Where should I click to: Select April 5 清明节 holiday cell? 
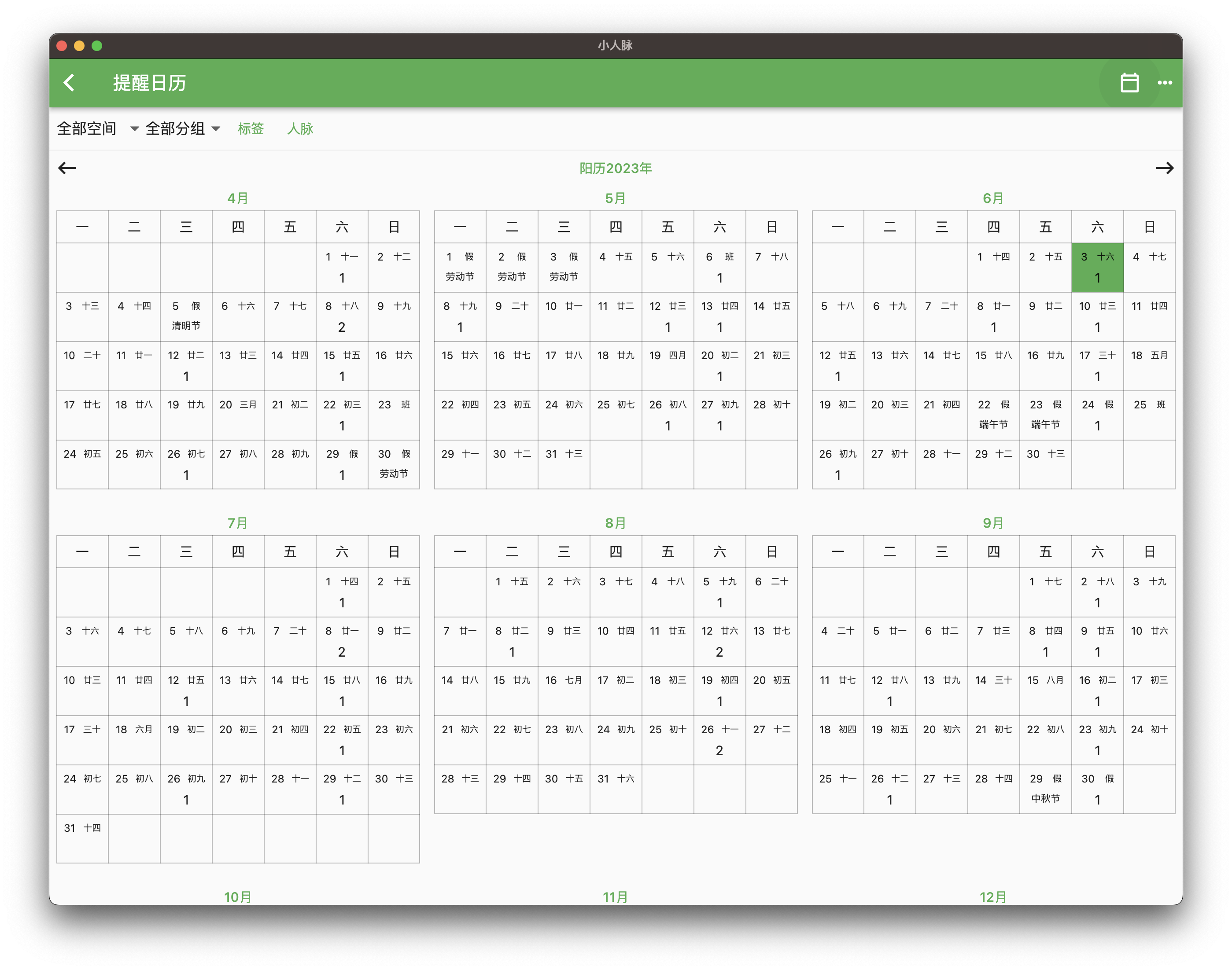coord(186,317)
